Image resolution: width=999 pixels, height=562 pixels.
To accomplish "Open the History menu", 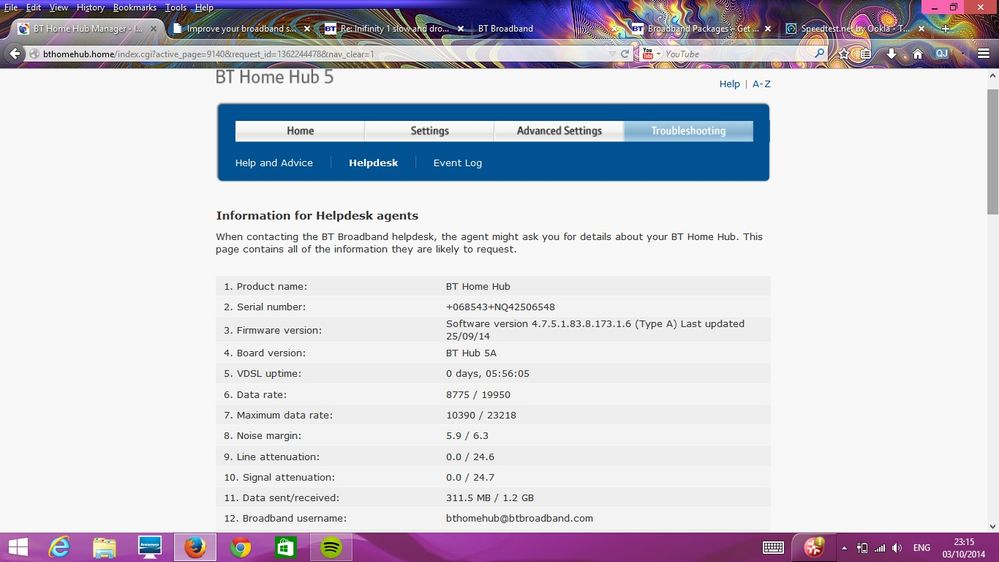I will (x=90, y=8).
